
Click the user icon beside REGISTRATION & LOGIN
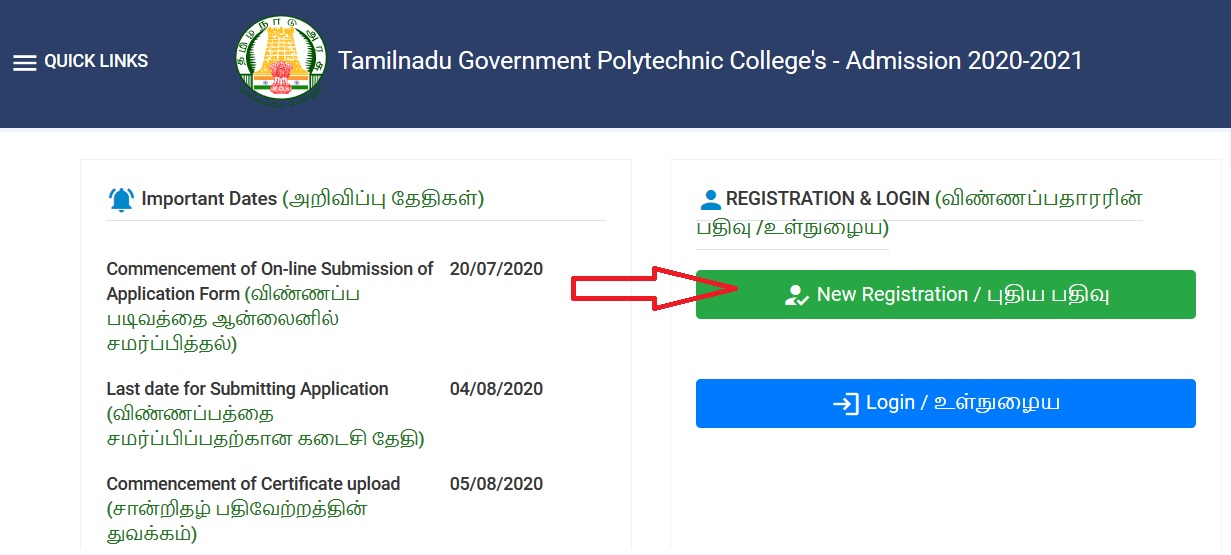710,199
